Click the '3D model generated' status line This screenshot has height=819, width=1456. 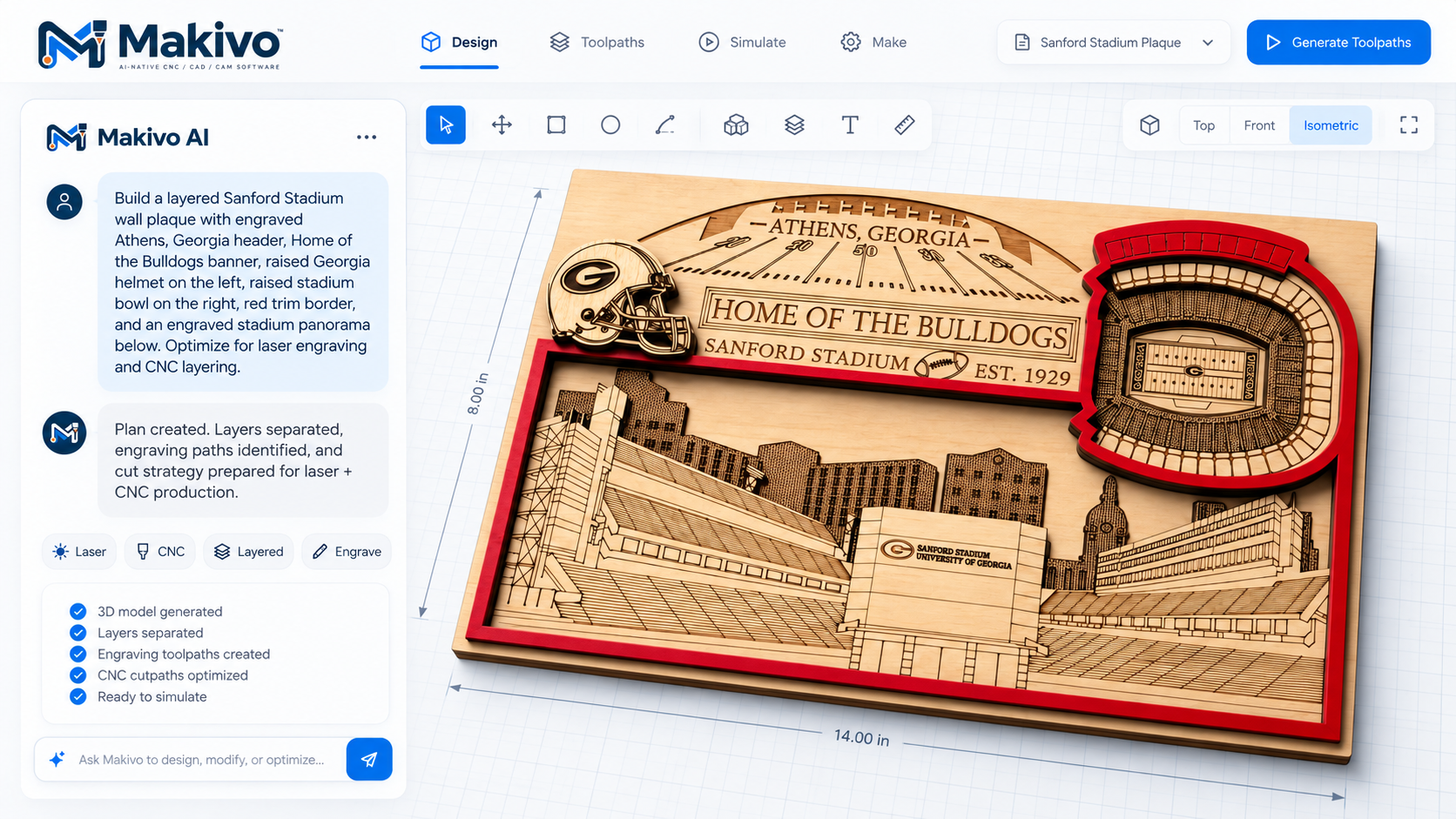[x=146, y=612]
